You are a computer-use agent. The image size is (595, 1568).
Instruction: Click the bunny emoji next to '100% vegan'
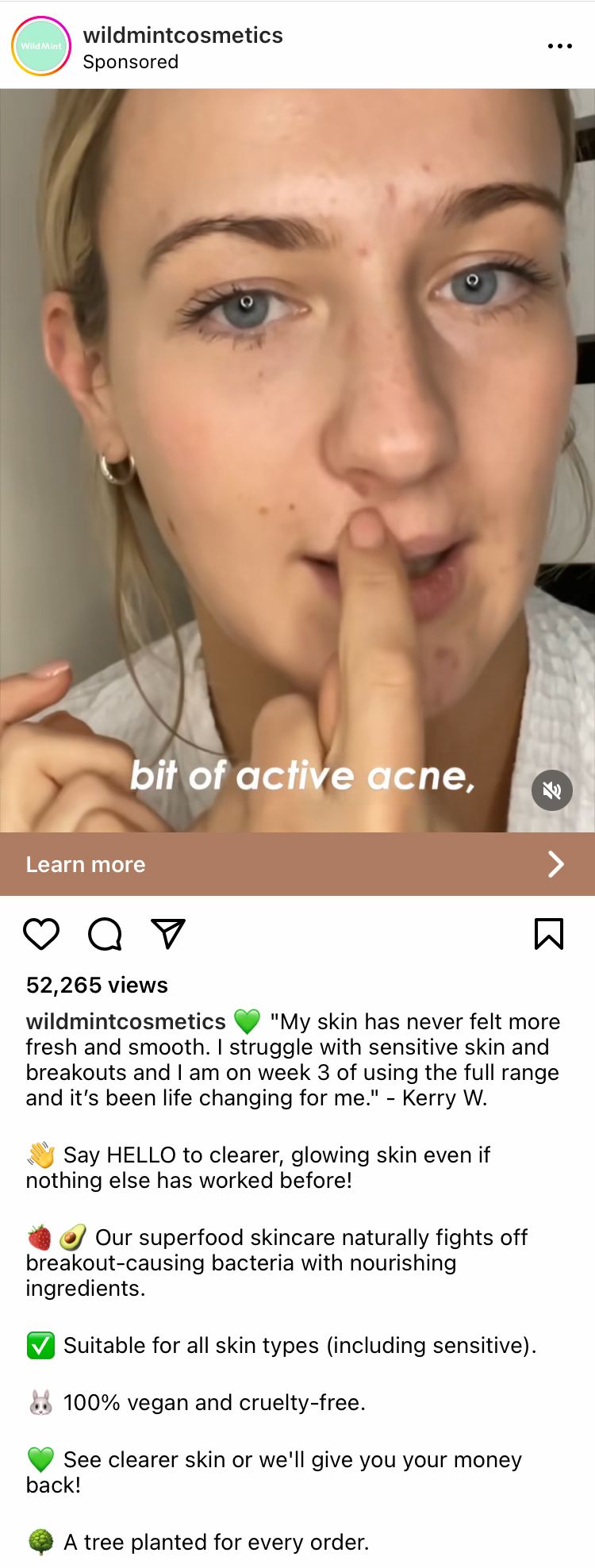click(x=40, y=1402)
